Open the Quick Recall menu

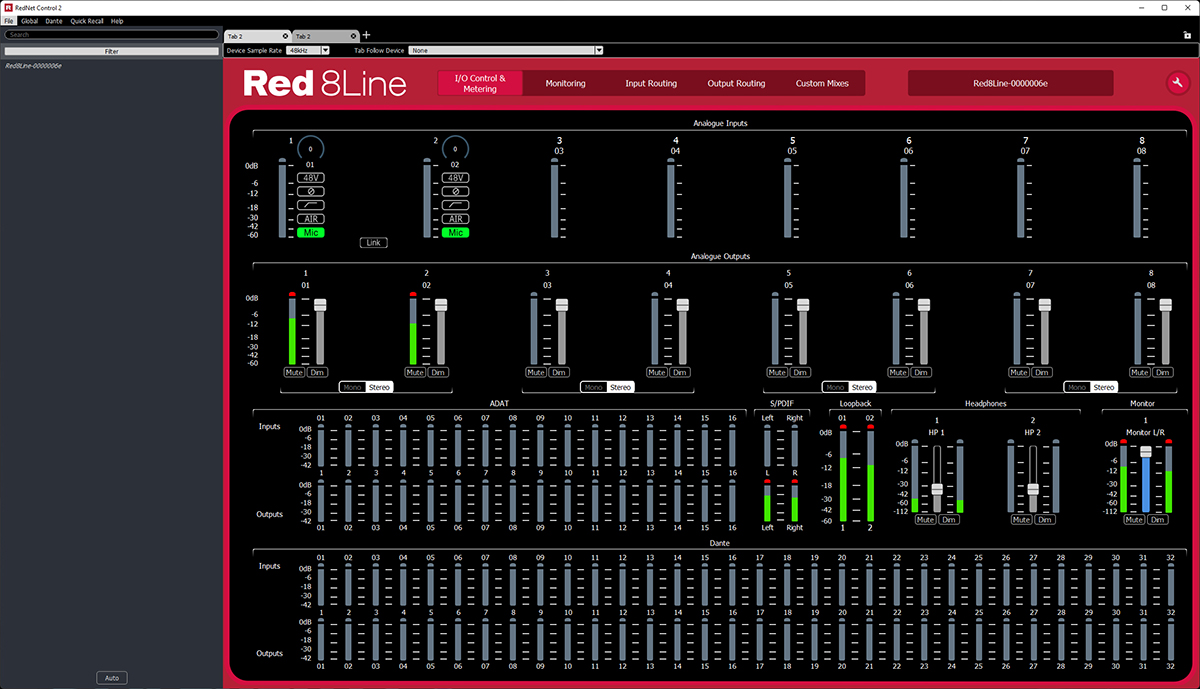87,21
